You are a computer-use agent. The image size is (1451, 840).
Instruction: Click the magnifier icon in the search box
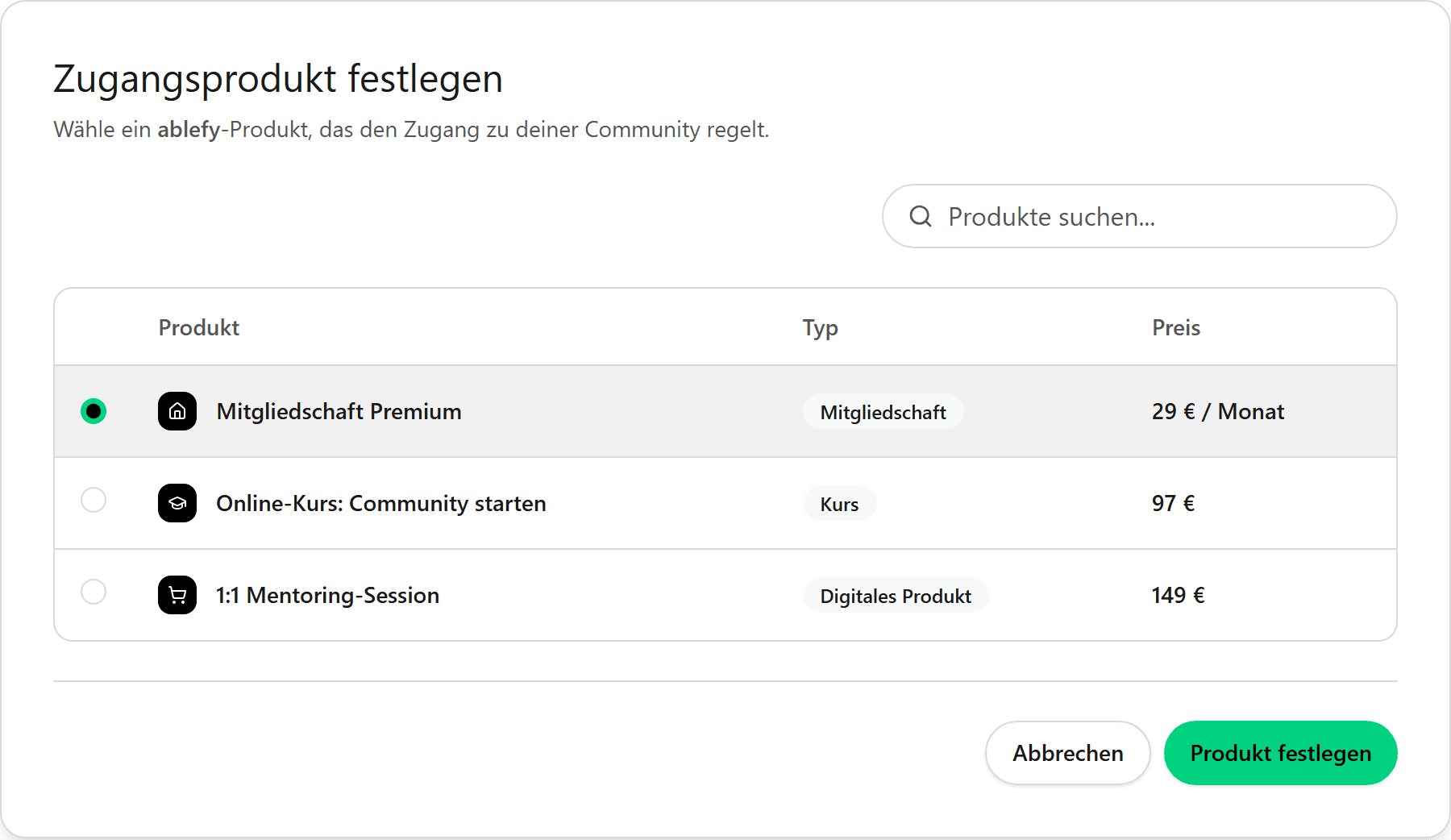pos(921,216)
